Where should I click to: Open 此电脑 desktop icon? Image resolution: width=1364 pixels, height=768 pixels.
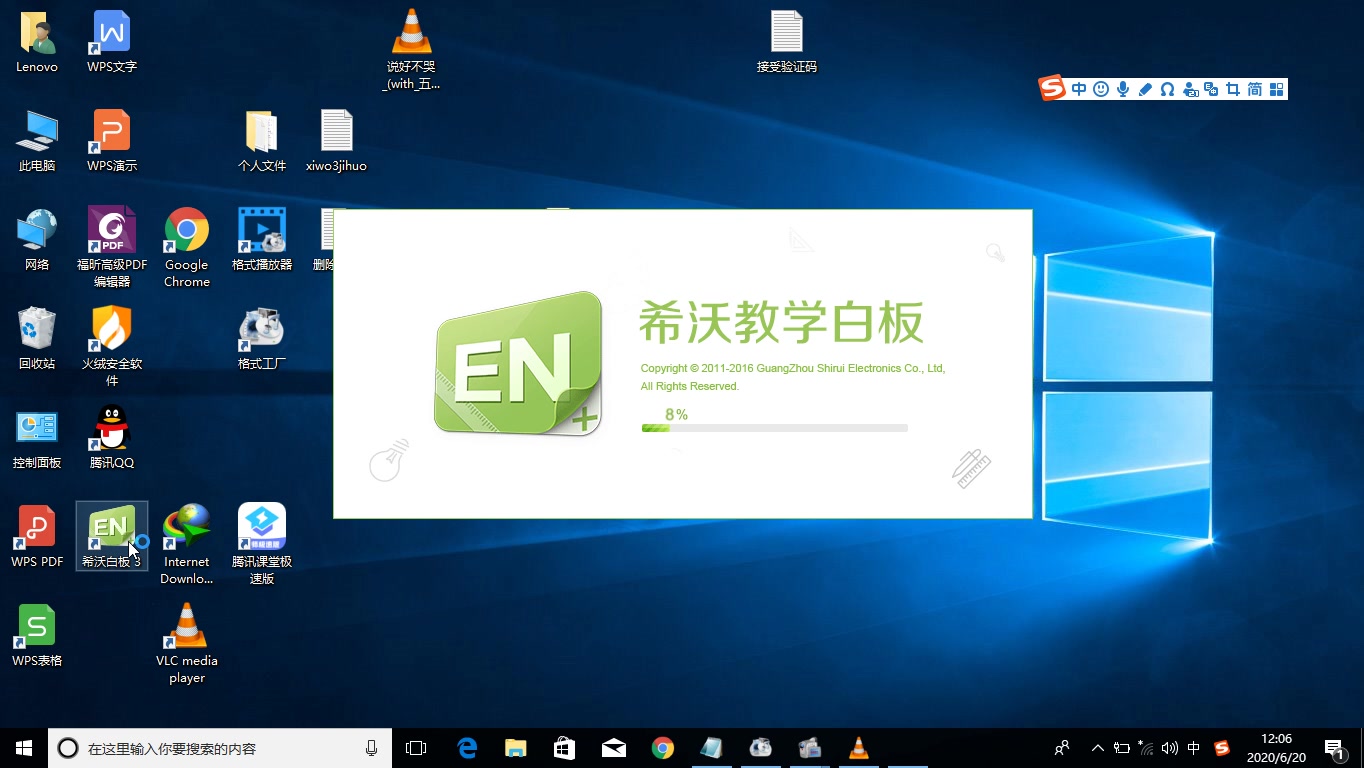(x=37, y=141)
